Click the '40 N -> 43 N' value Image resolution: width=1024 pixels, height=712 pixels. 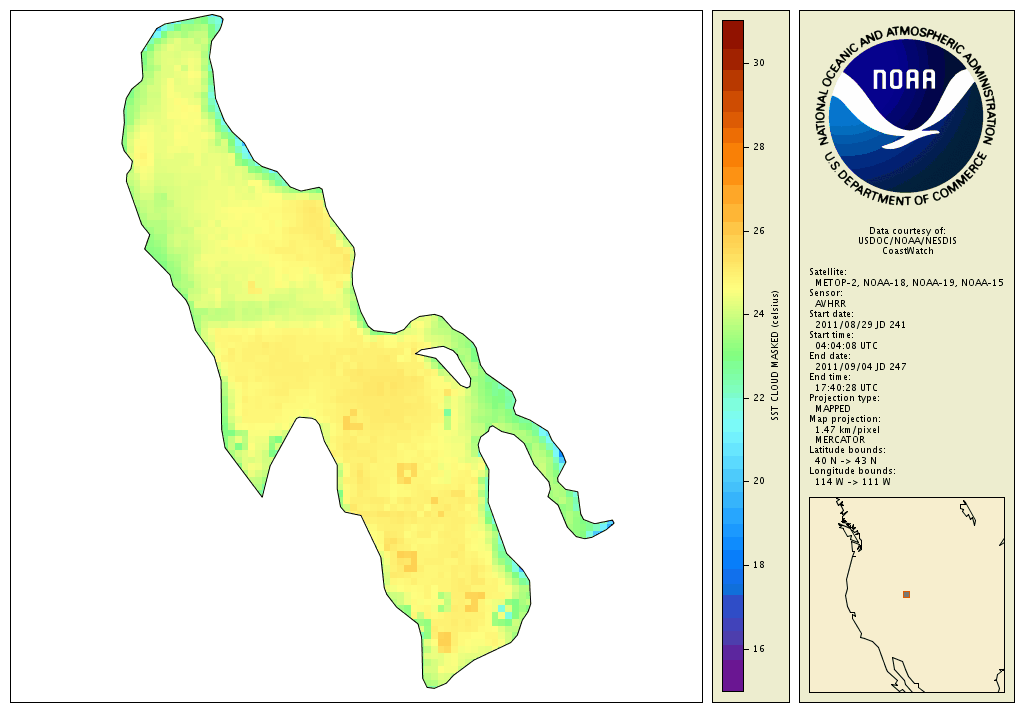coord(846,461)
